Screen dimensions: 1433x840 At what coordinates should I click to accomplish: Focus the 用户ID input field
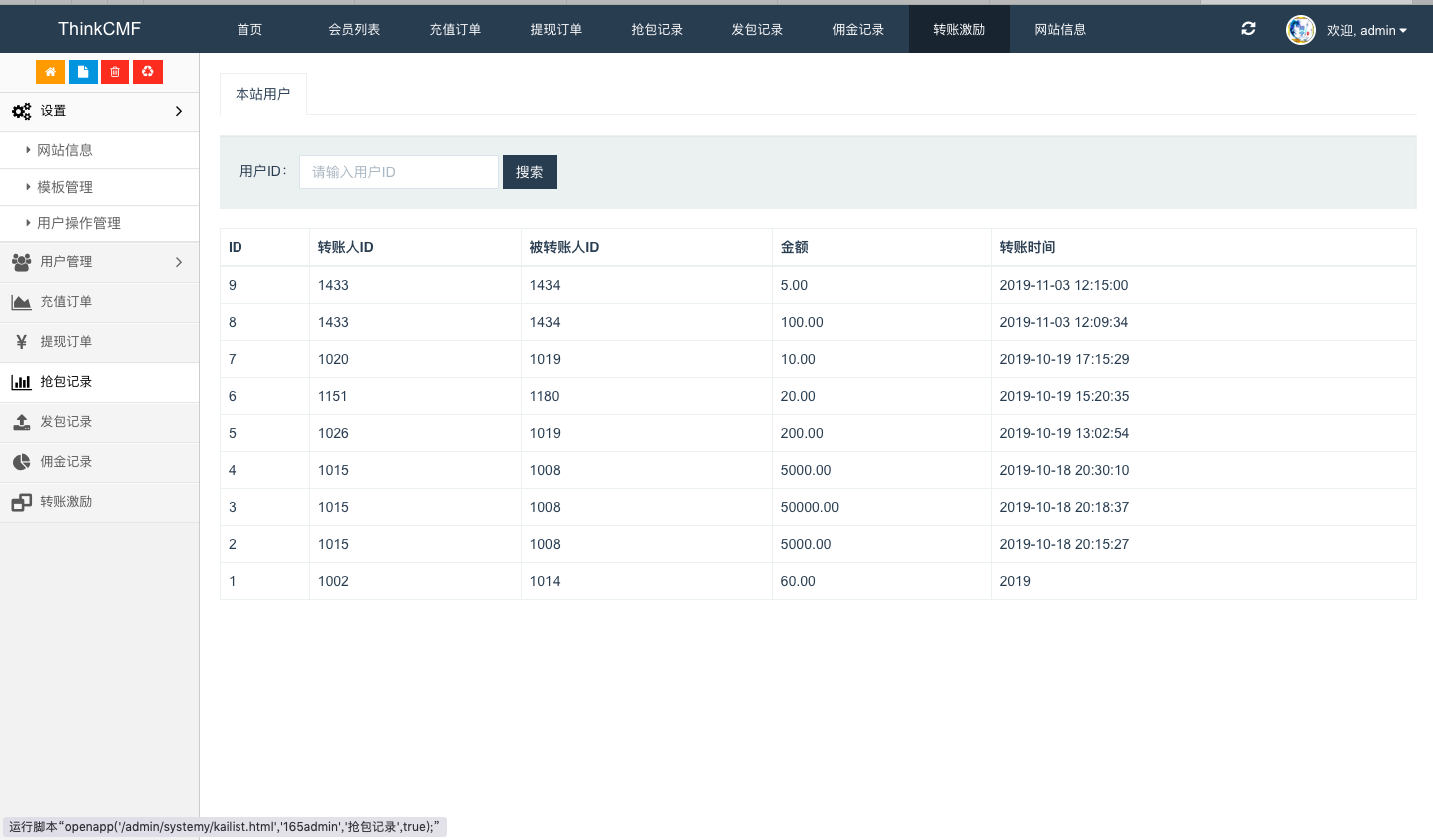[398, 172]
